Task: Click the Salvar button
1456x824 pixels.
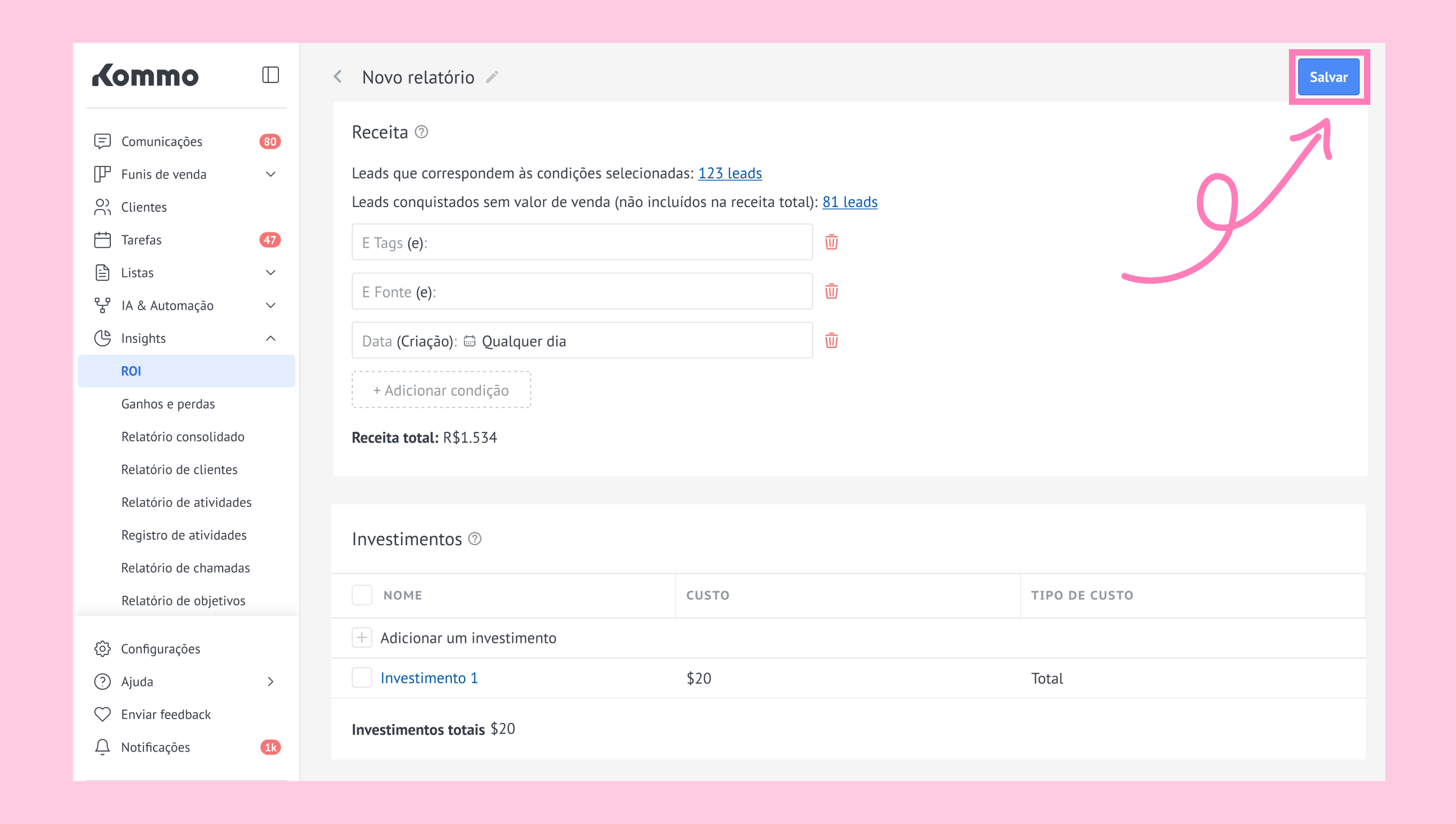Action: tap(1328, 77)
